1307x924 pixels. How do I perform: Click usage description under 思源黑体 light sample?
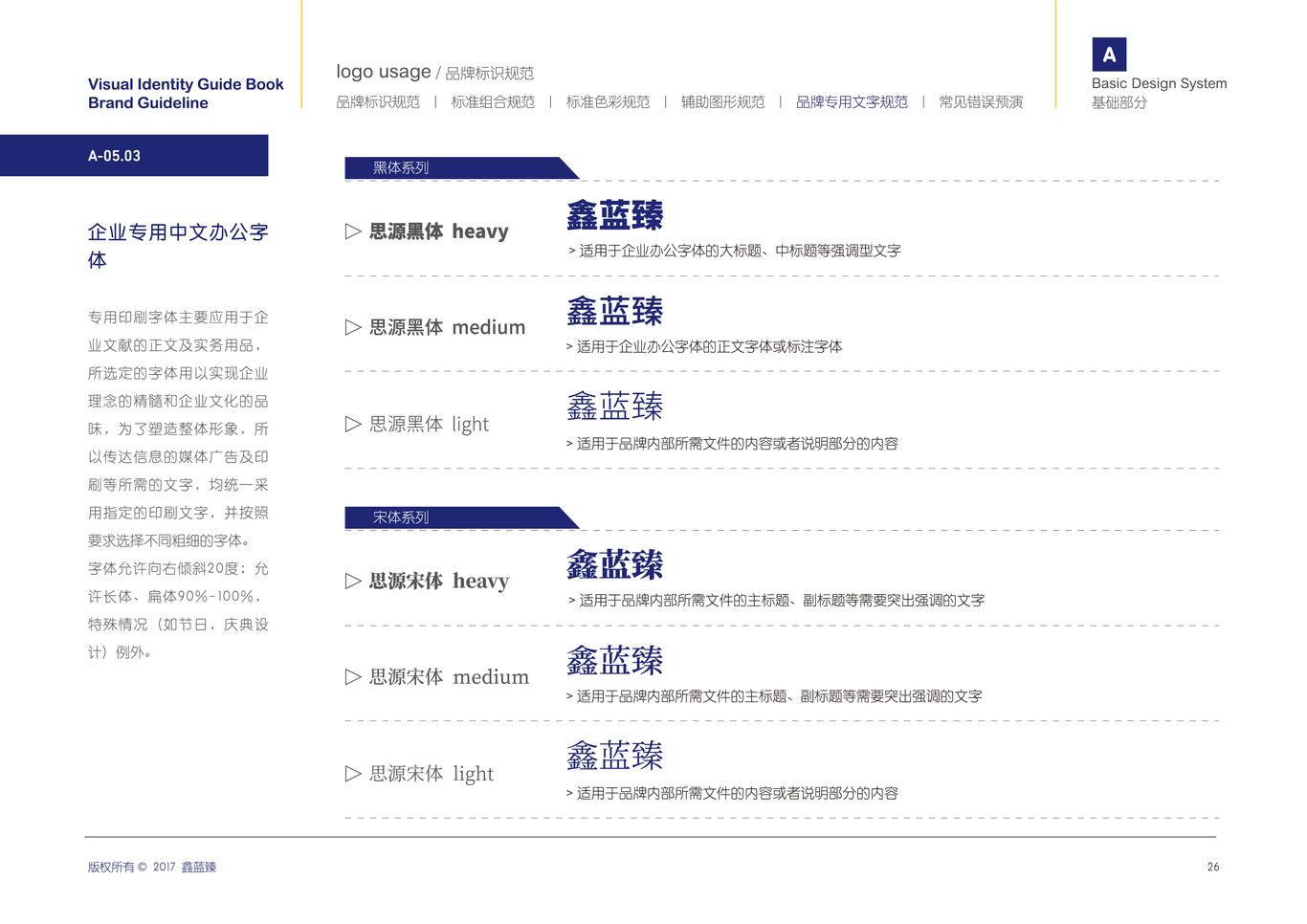(x=732, y=444)
